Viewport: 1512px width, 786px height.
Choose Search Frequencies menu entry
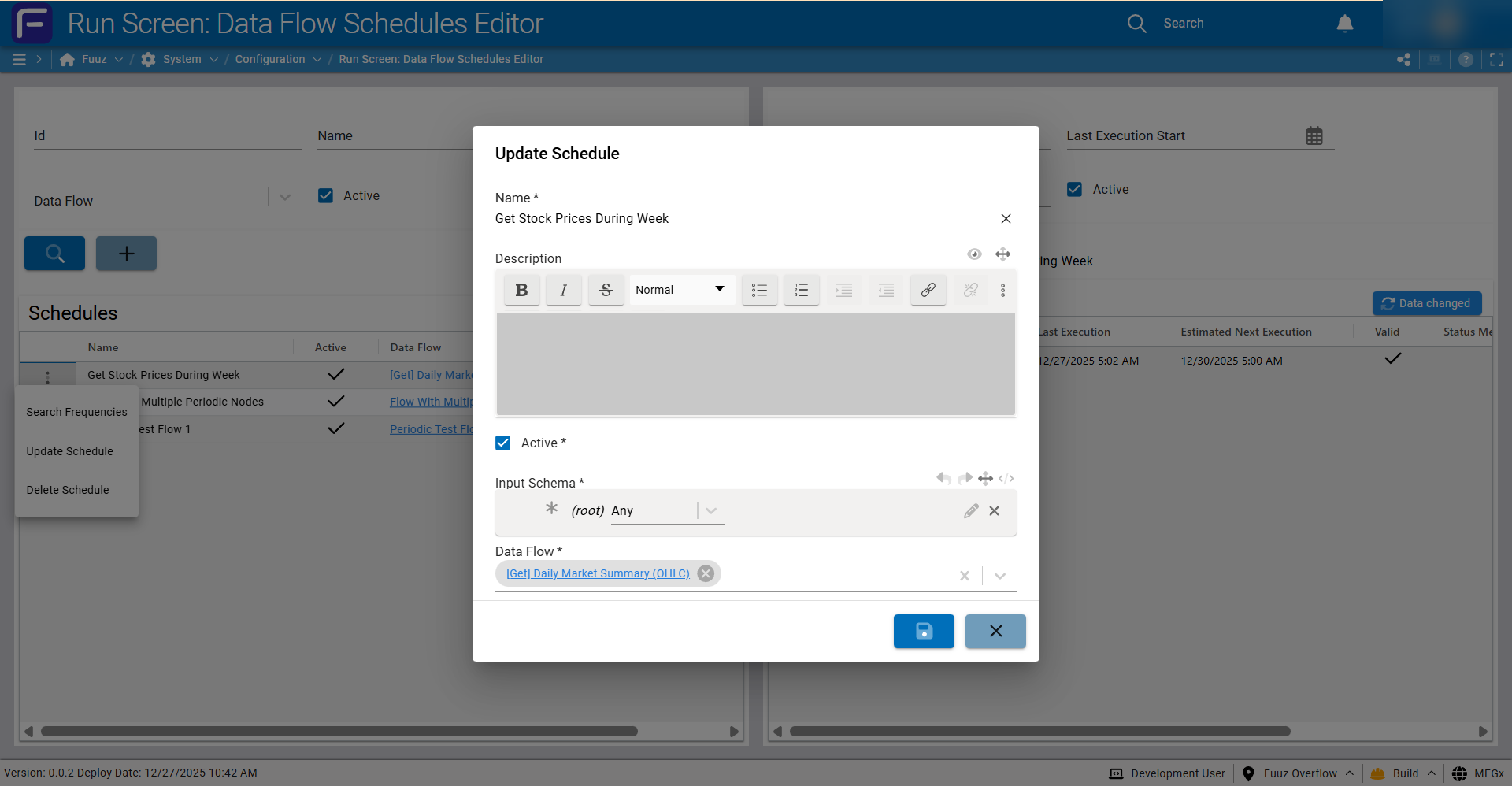tap(76, 412)
